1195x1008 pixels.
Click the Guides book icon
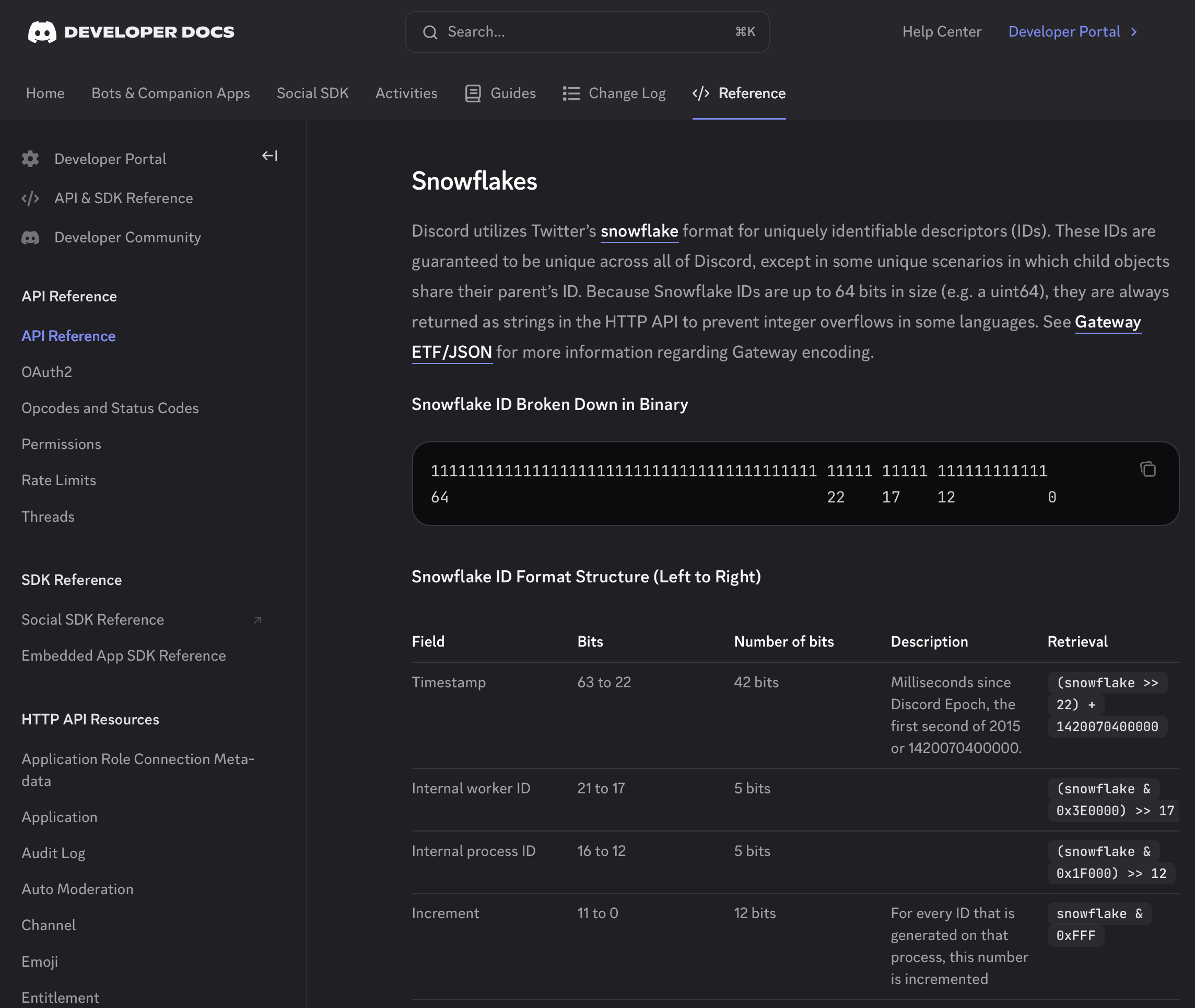473,93
